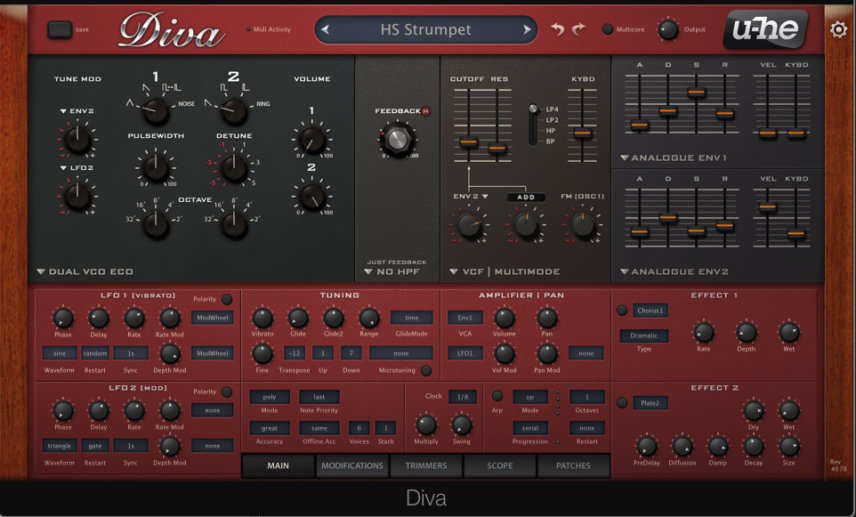856x517 pixels.
Task: Toggle LFO 2 Polarity button
Action: click(227, 392)
